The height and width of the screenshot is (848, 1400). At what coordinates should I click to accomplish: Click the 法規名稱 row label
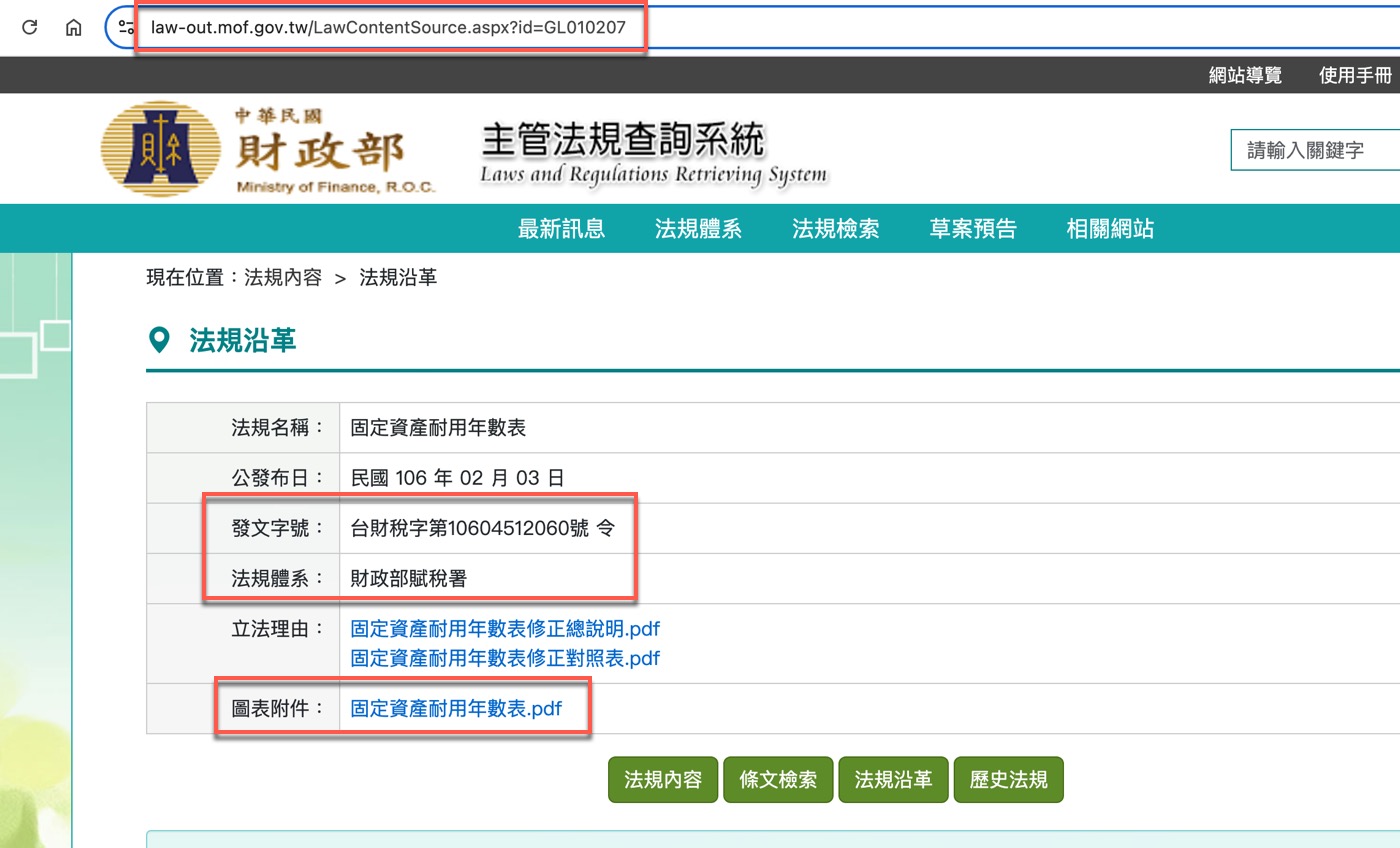(x=278, y=428)
